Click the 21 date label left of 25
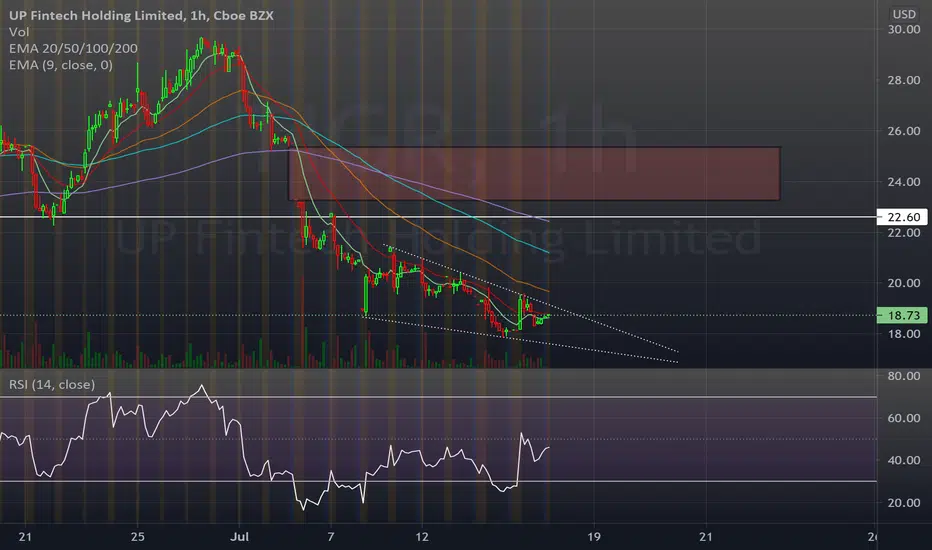The width and height of the screenshot is (932, 550). click(x=24, y=537)
